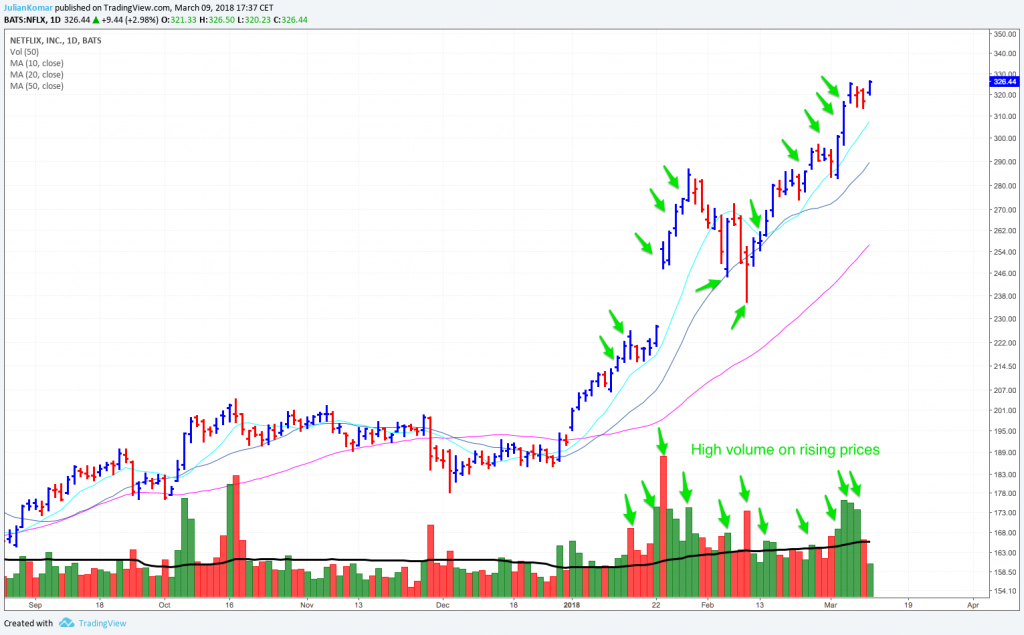Select the MA (50, close) indicator label
The width and height of the screenshot is (1024, 635).
tap(37, 86)
